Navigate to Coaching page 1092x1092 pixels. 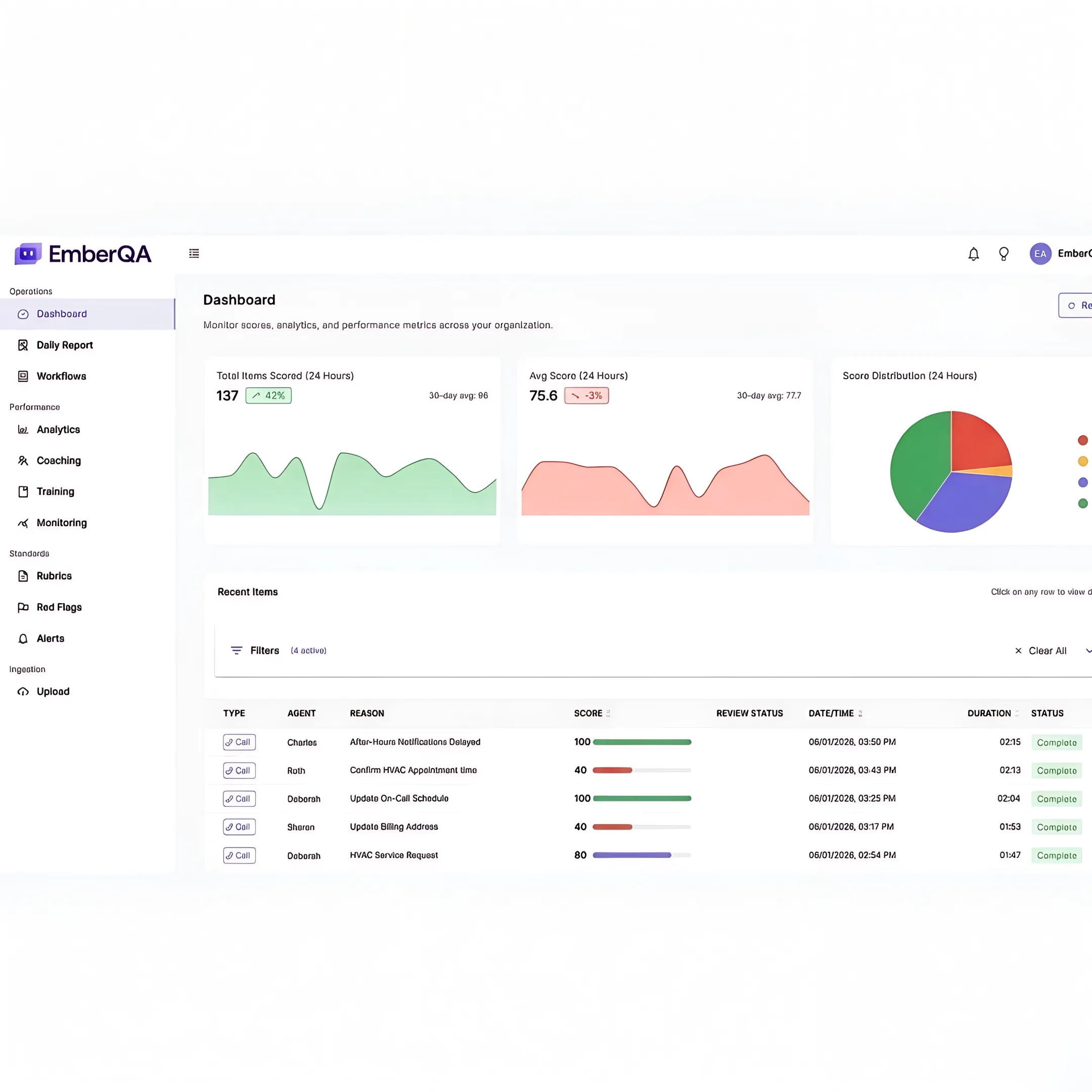[x=87, y=461]
